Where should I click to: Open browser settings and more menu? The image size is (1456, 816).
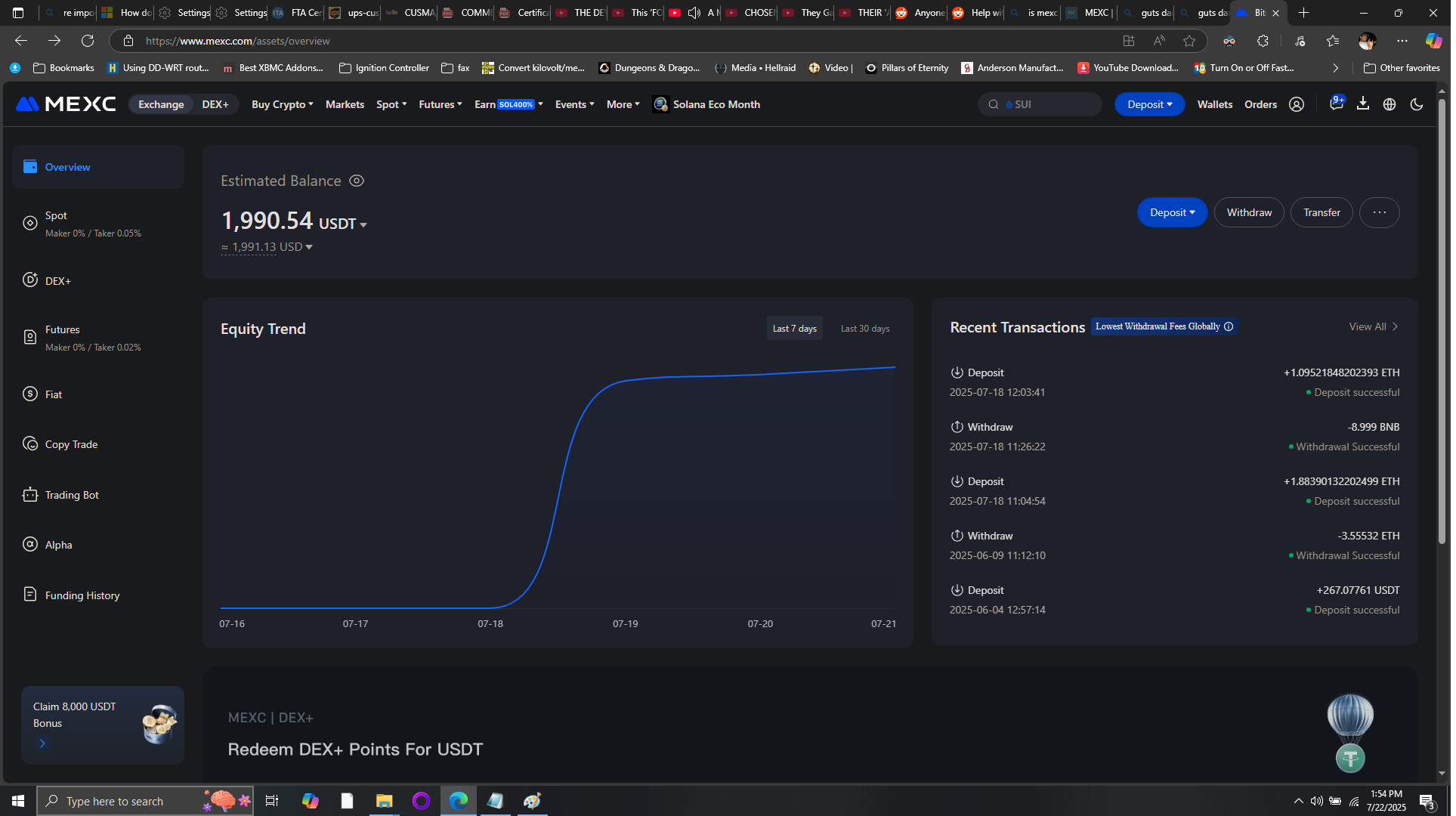(1402, 41)
